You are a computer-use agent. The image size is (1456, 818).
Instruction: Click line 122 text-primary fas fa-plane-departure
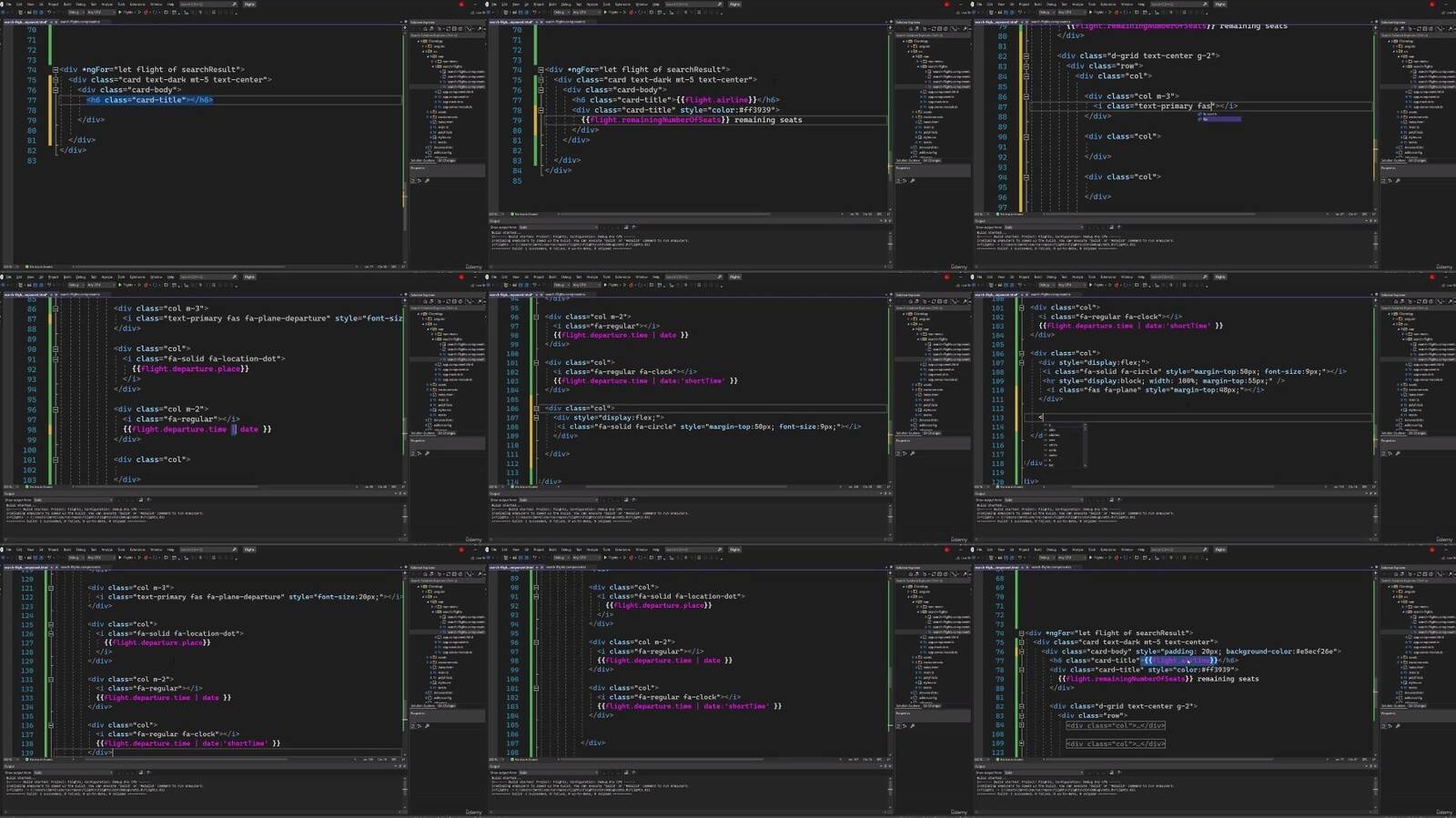point(250,597)
